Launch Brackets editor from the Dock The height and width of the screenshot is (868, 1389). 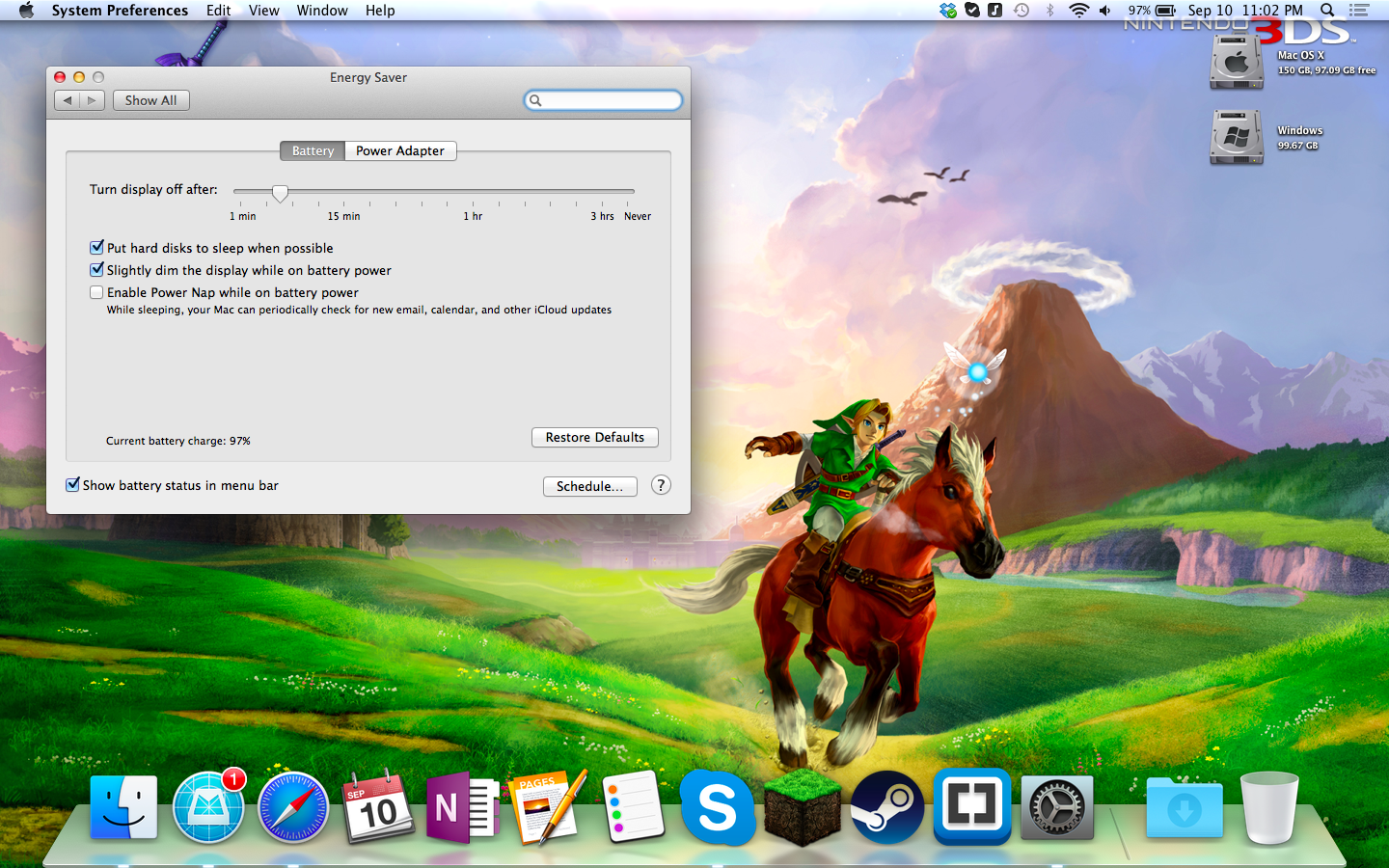coord(972,806)
